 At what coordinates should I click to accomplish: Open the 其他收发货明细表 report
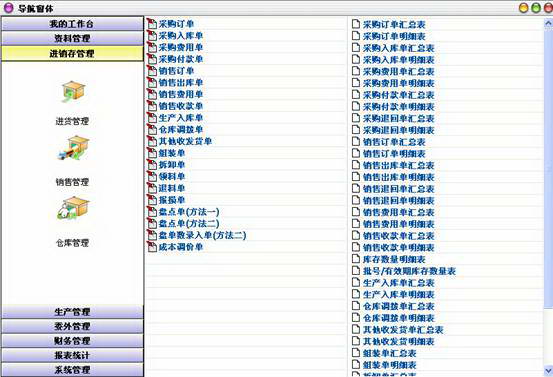[399, 341]
